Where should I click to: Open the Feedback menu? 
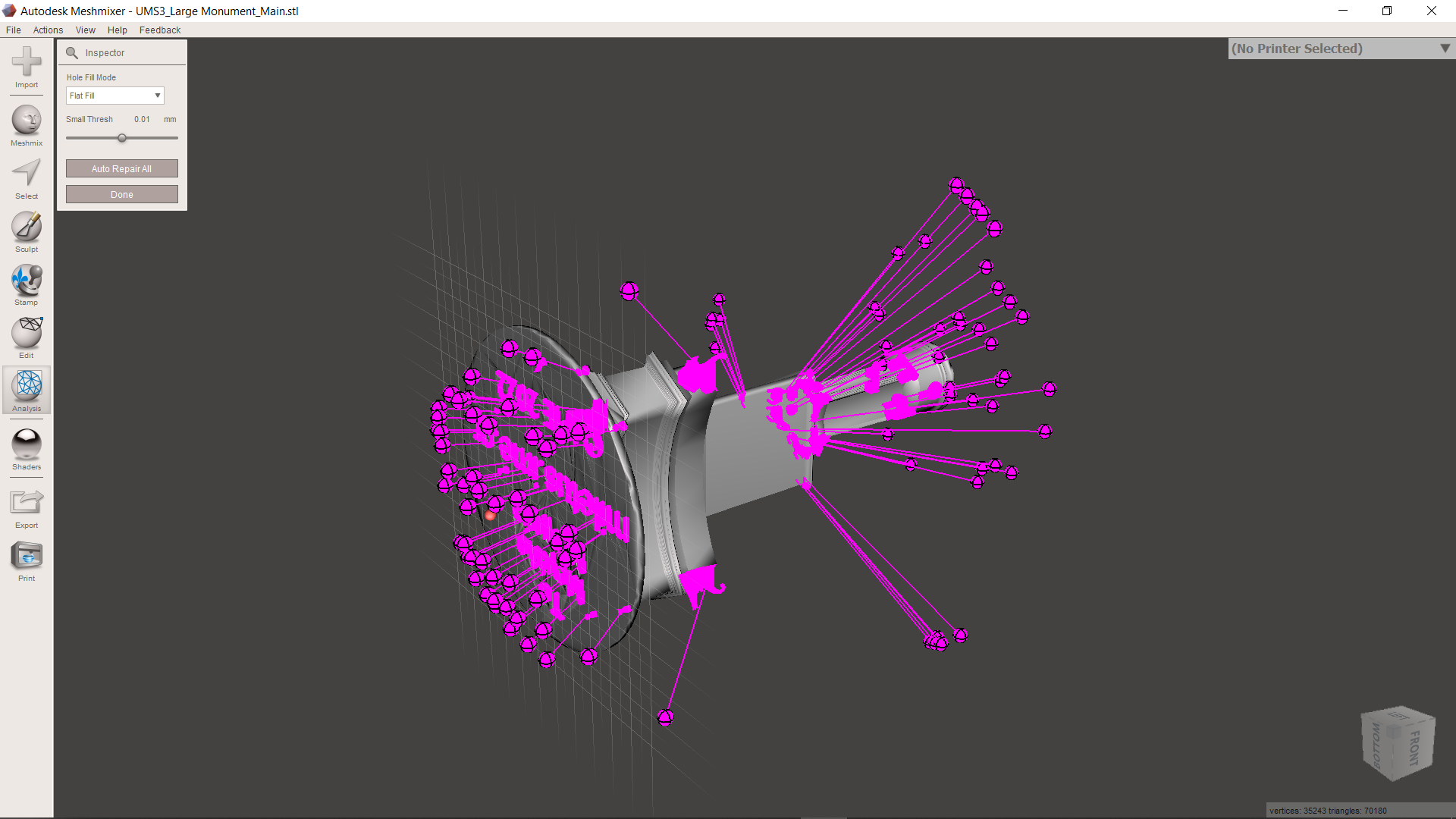click(159, 30)
